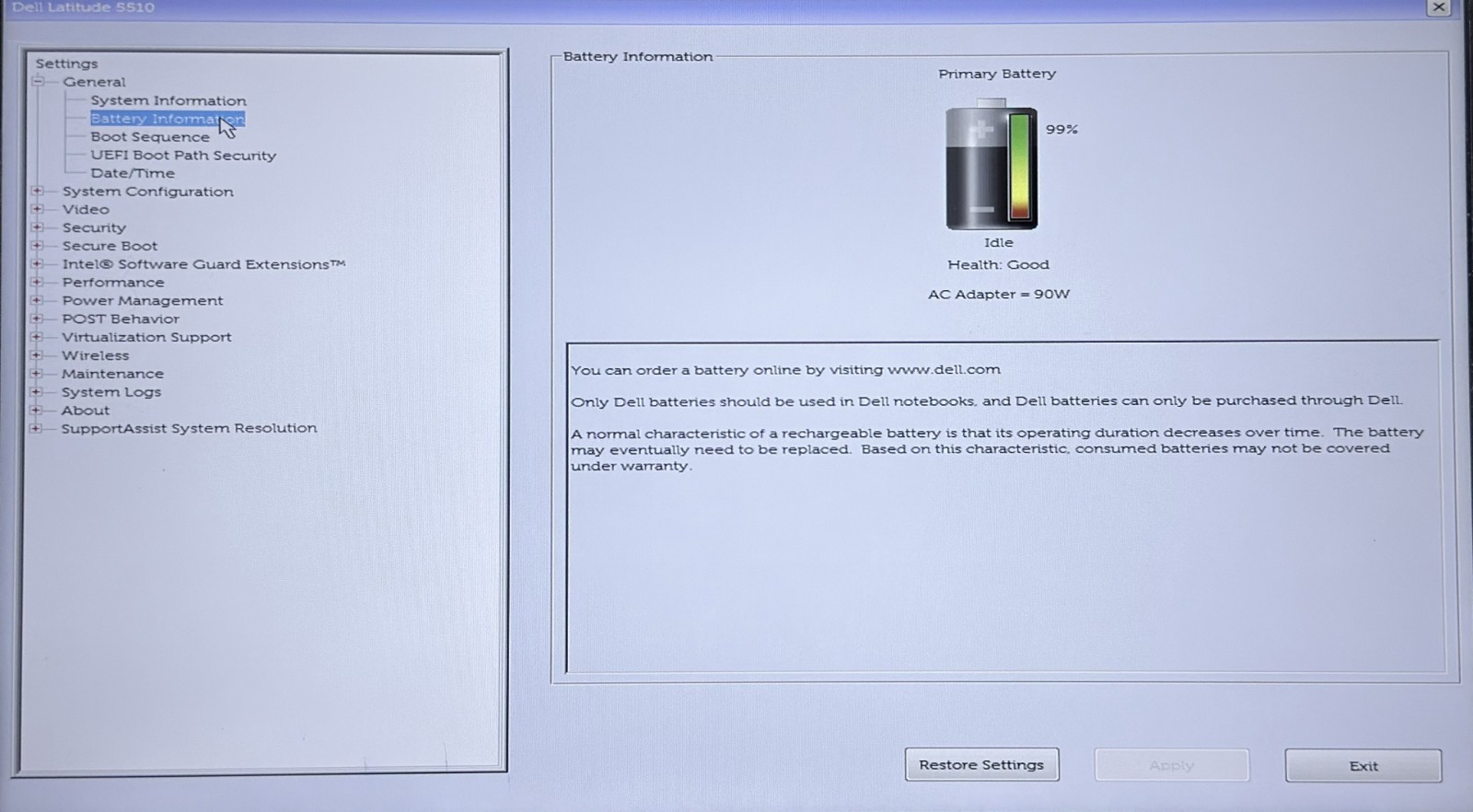Expand the Security settings node
1473x812 pixels.
pyautogui.click(x=37, y=227)
